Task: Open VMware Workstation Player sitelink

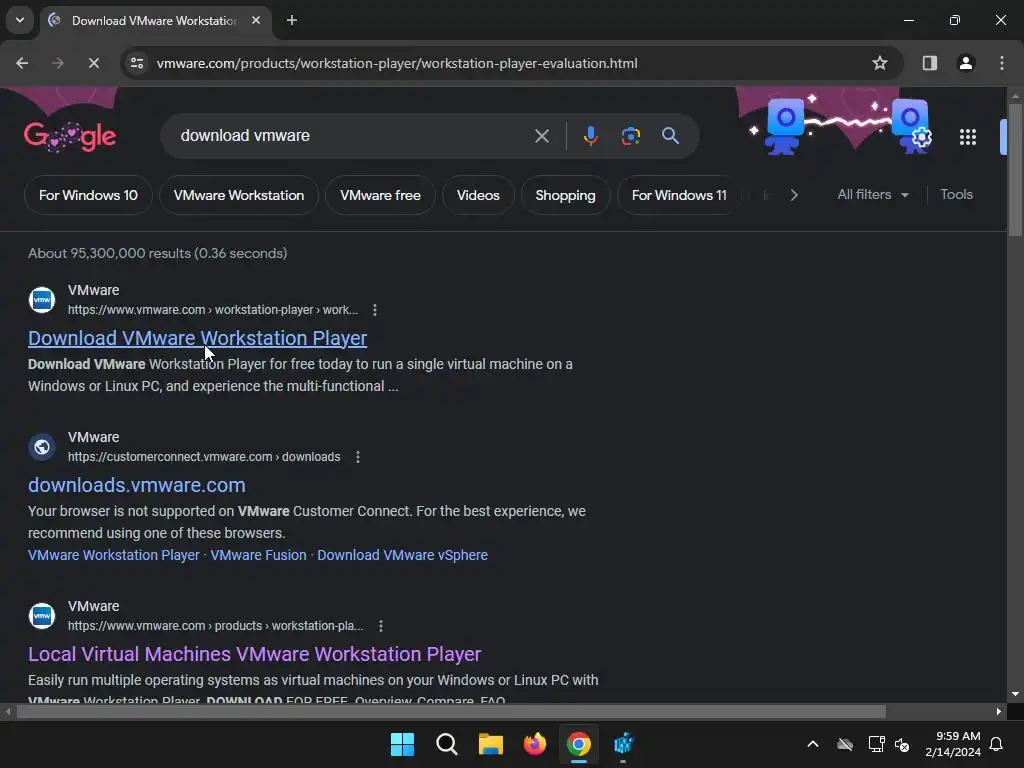Action: pyautogui.click(x=114, y=555)
